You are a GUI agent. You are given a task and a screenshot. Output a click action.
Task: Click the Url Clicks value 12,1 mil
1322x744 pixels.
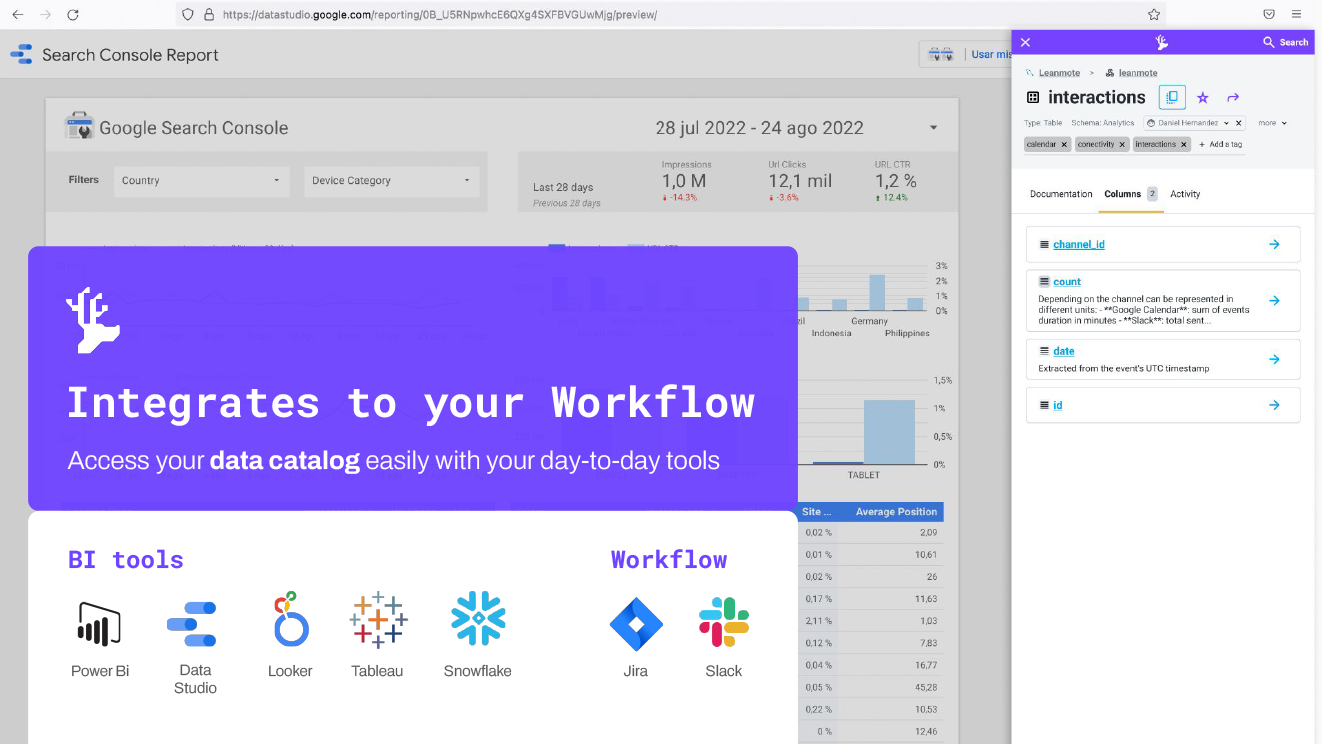pyautogui.click(x=800, y=181)
